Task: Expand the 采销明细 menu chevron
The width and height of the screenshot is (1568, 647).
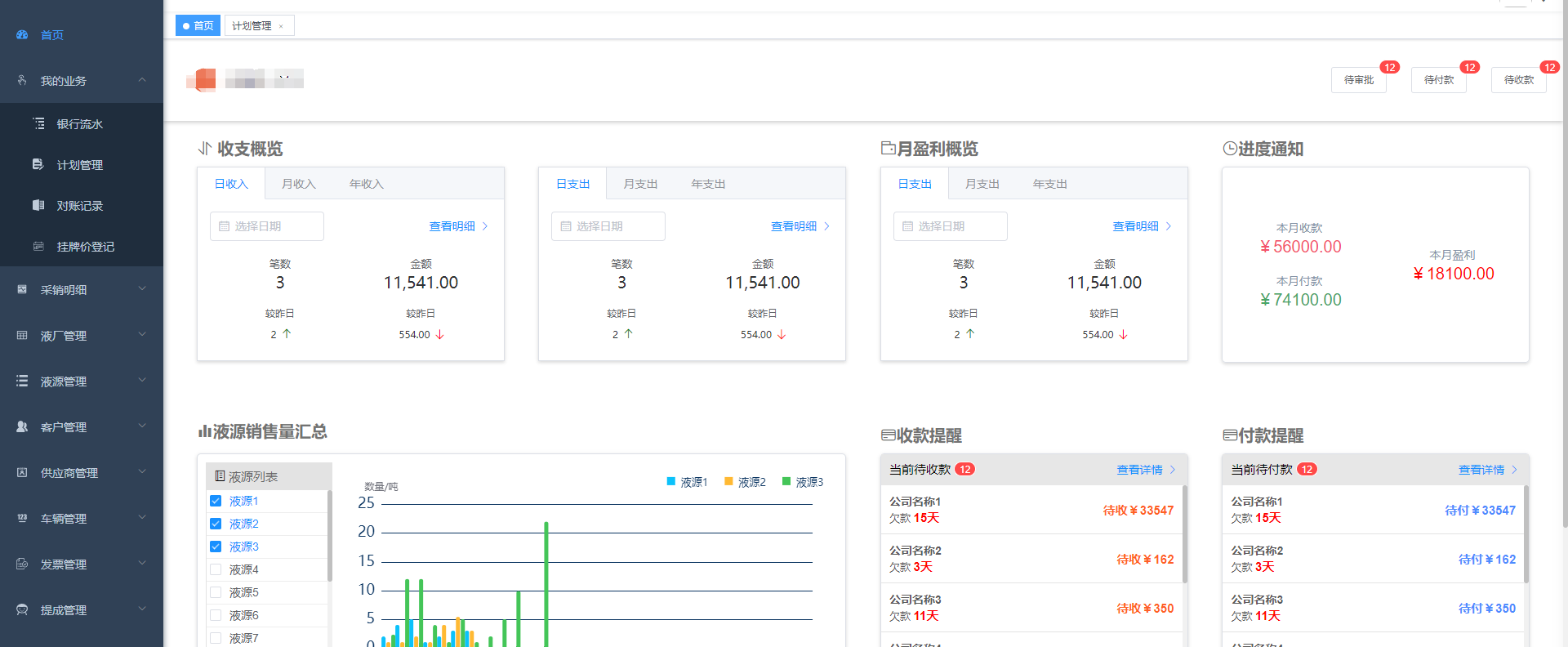Action: tap(142, 289)
